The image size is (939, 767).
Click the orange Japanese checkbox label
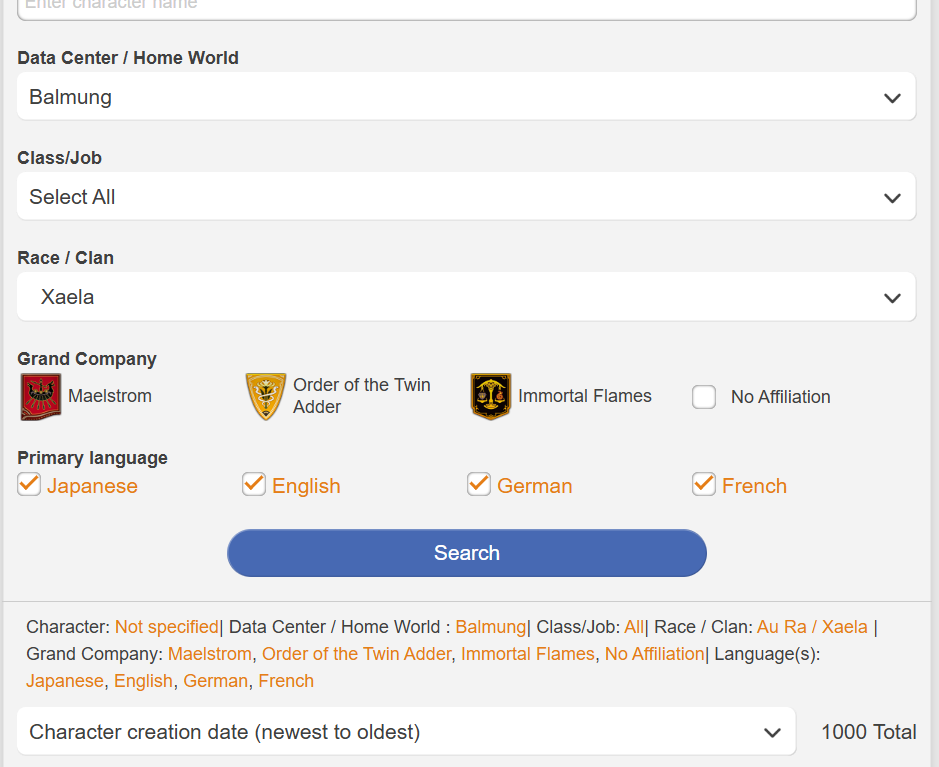coord(92,486)
